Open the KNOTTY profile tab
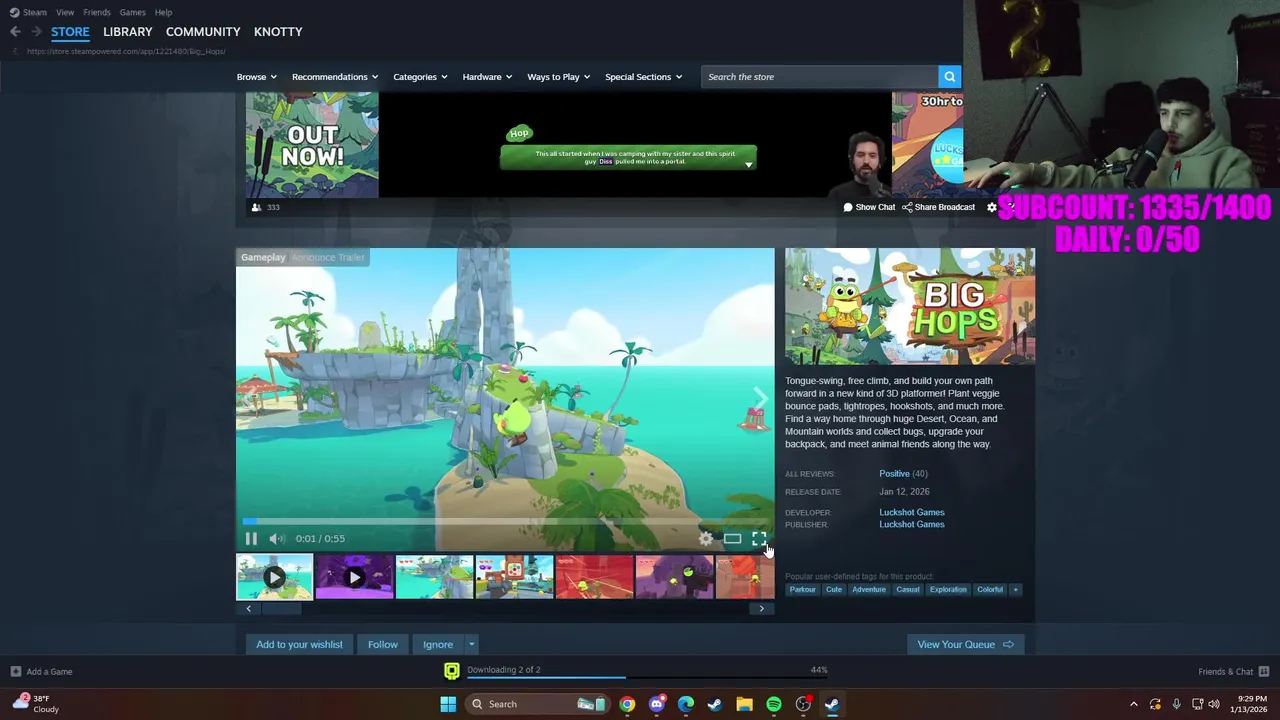The image size is (1280, 720). (x=278, y=32)
